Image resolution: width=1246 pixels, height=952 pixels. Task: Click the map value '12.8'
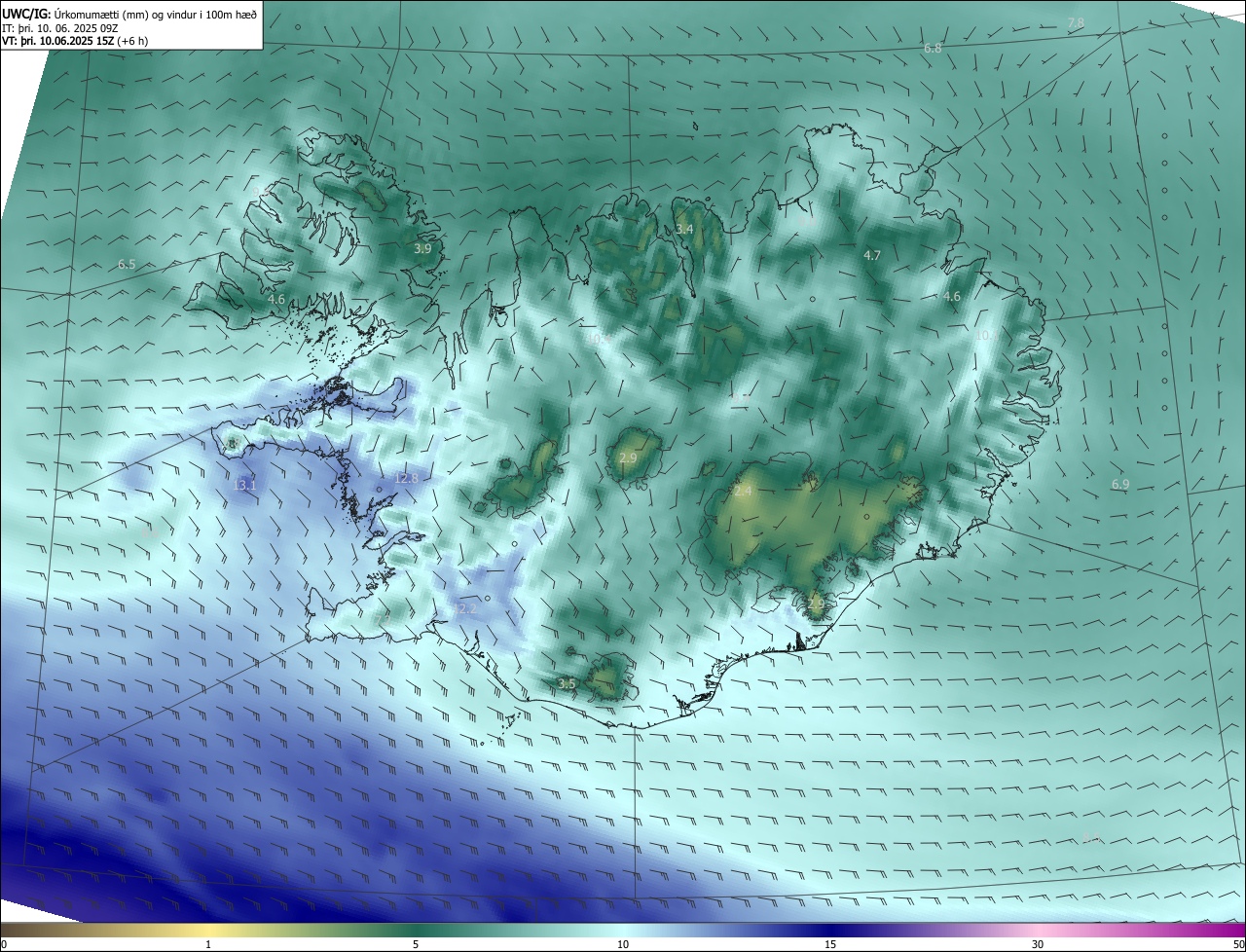pyautogui.click(x=406, y=478)
